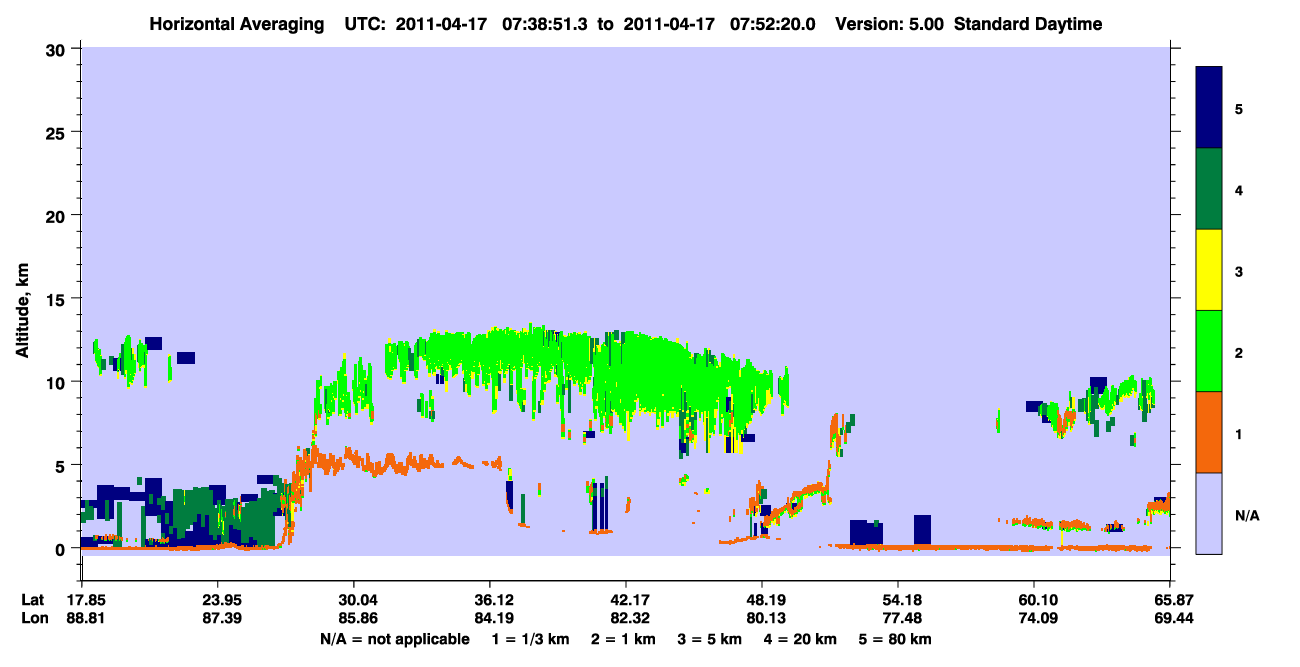Click the 4 = 20 km legend text
This screenshot has width=1300, height=667.
tap(800, 639)
